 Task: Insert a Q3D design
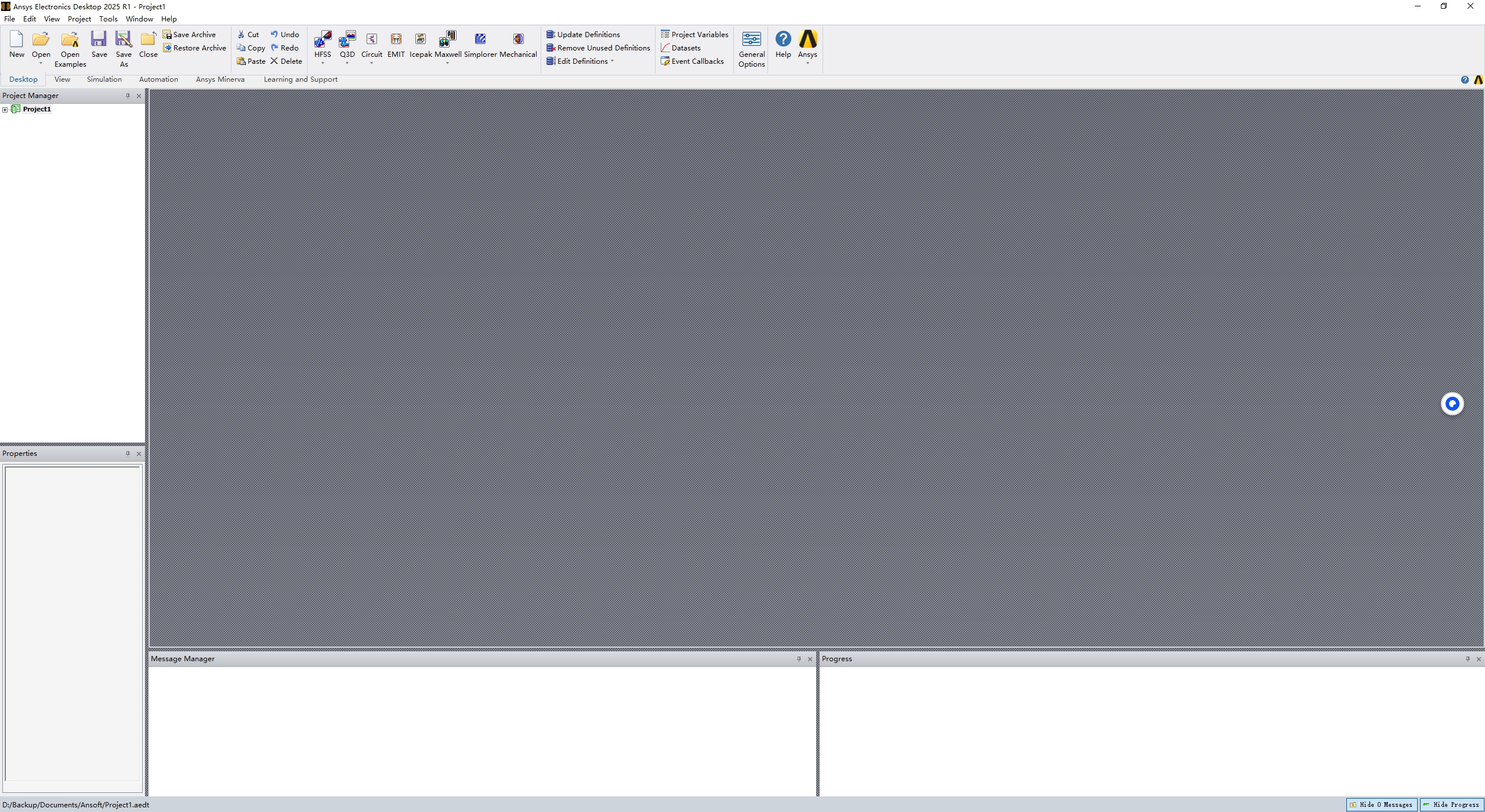click(x=347, y=40)
